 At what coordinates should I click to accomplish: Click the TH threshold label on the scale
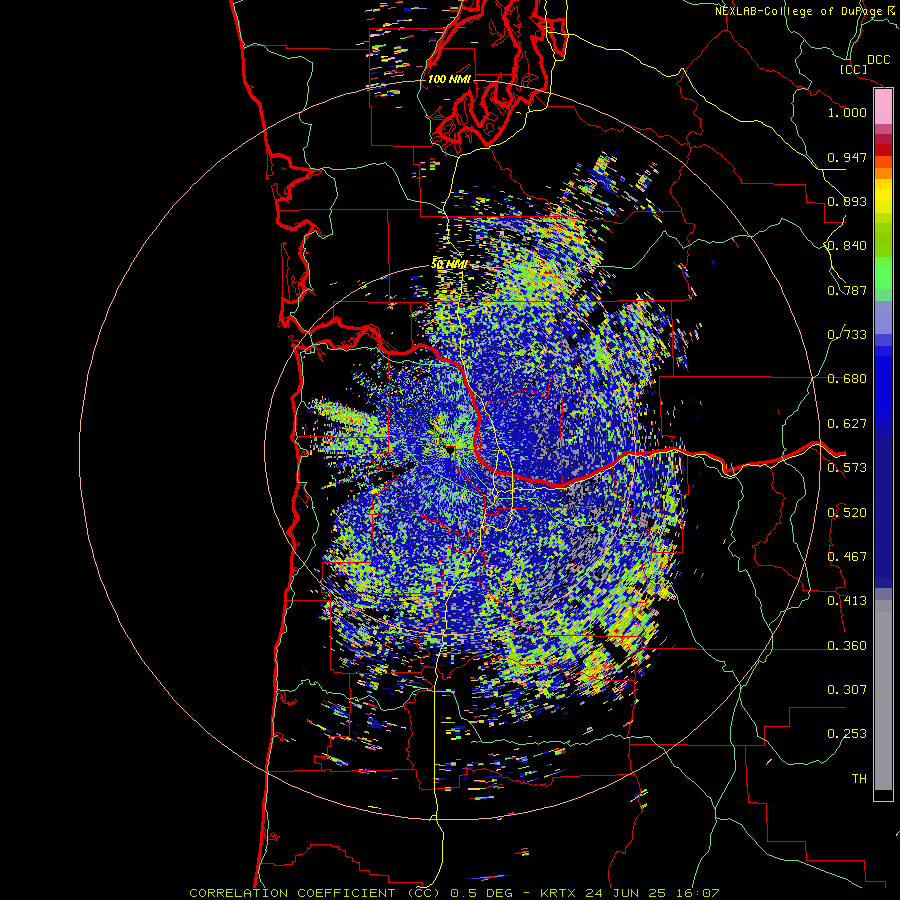[x=859, y=778]
